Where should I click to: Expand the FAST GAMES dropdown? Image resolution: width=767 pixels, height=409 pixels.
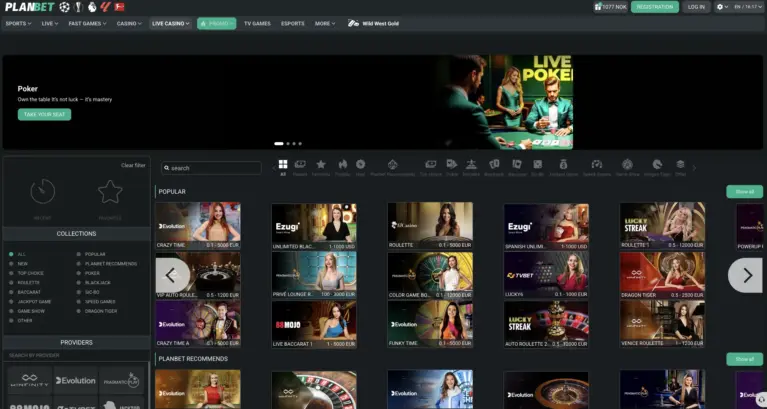click(88, 23)
